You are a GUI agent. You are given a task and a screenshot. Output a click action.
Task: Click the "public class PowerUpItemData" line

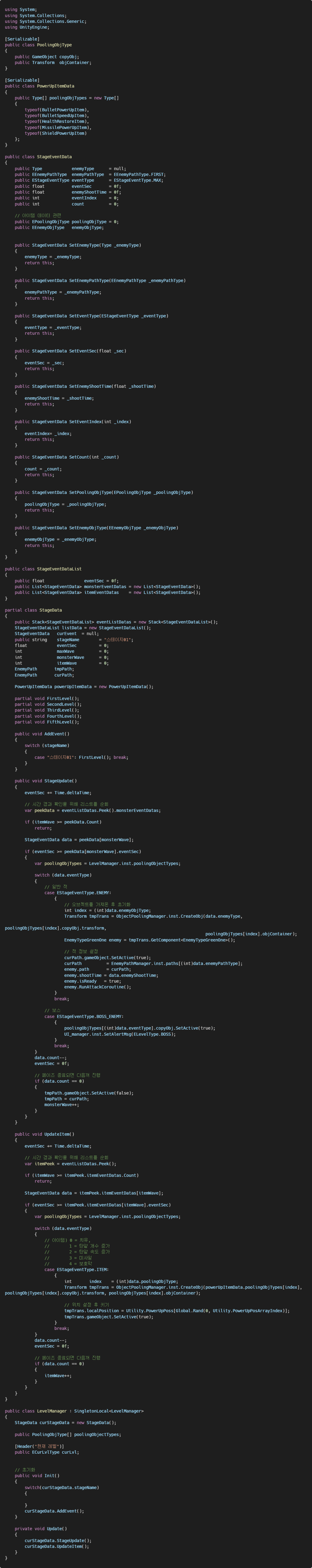pyautogui.click(x=40, y=87)
